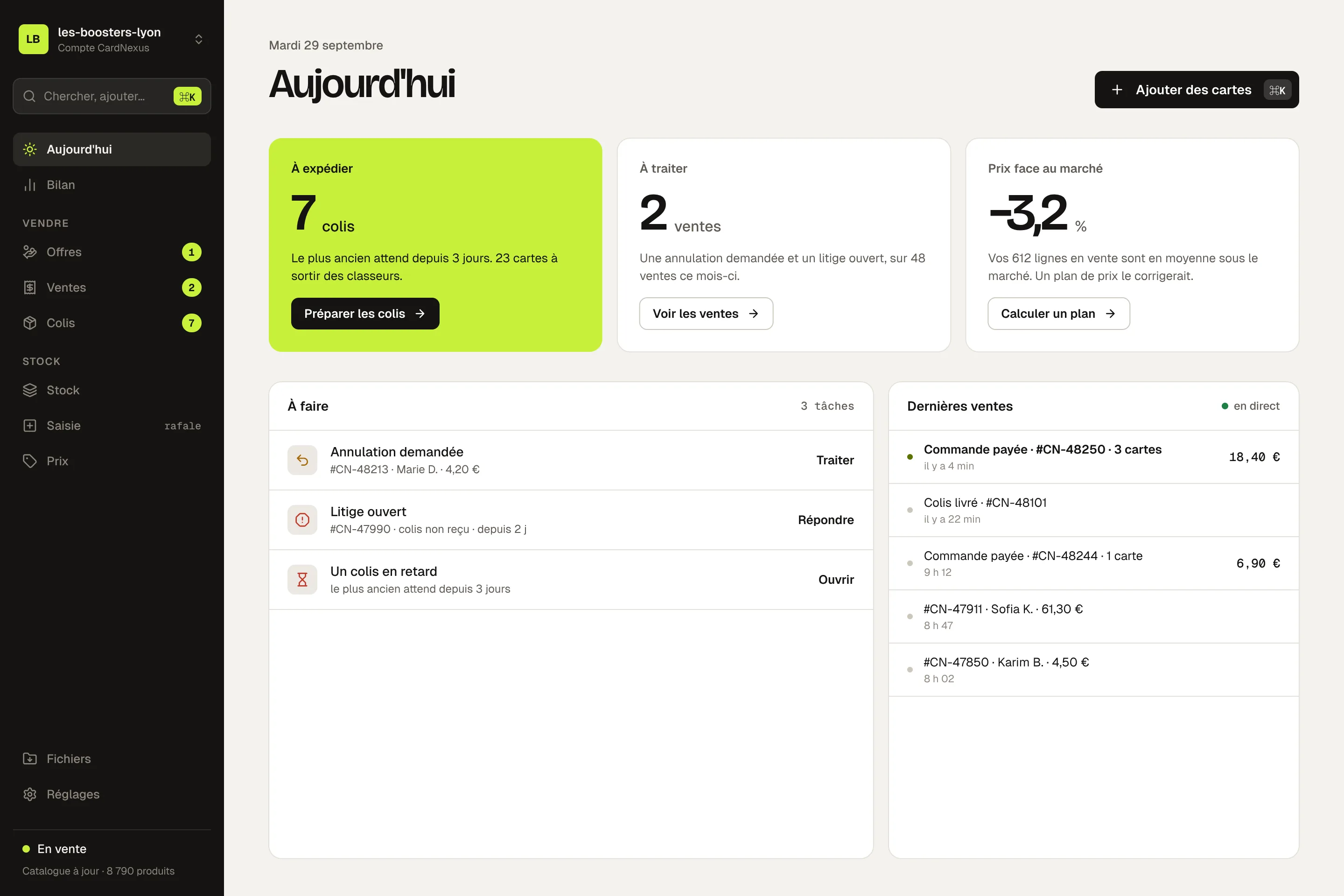Open the #CN-47850 Karim B. entry
Image resolution: width=1344 pixels, height=896 pixels.
(1094, 670)
